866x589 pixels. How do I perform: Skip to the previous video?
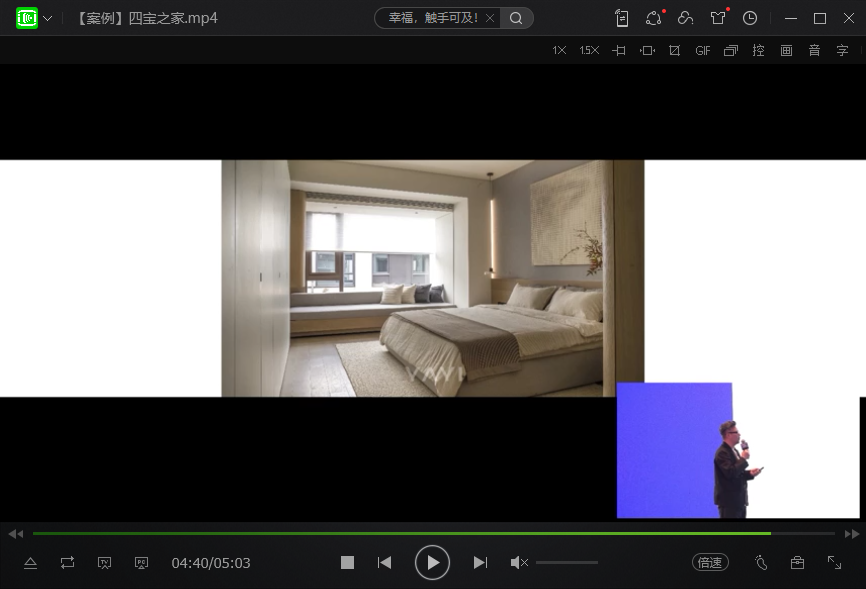(384, 562)
